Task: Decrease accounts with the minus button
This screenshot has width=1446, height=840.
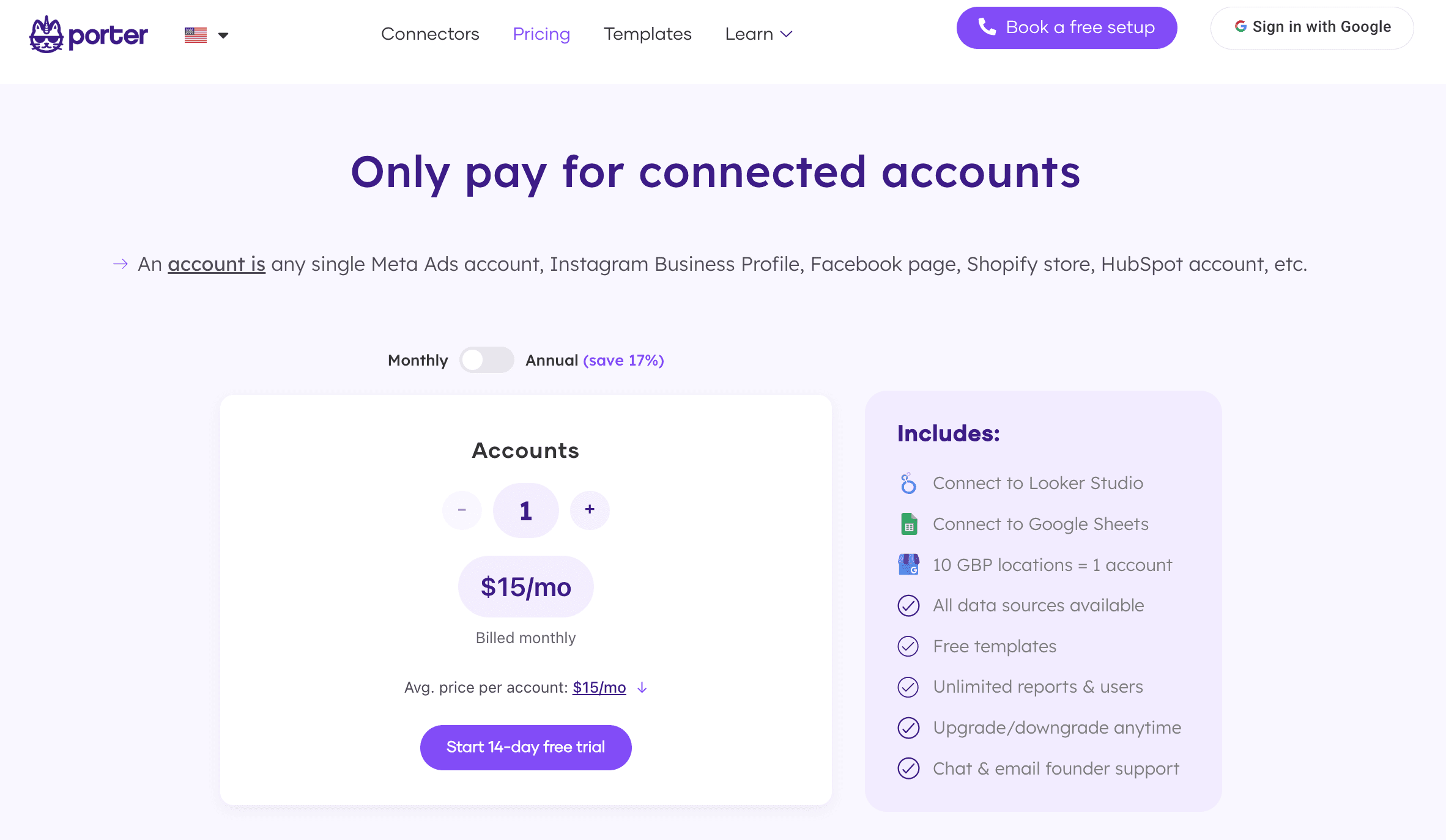Action: point(462,510)
